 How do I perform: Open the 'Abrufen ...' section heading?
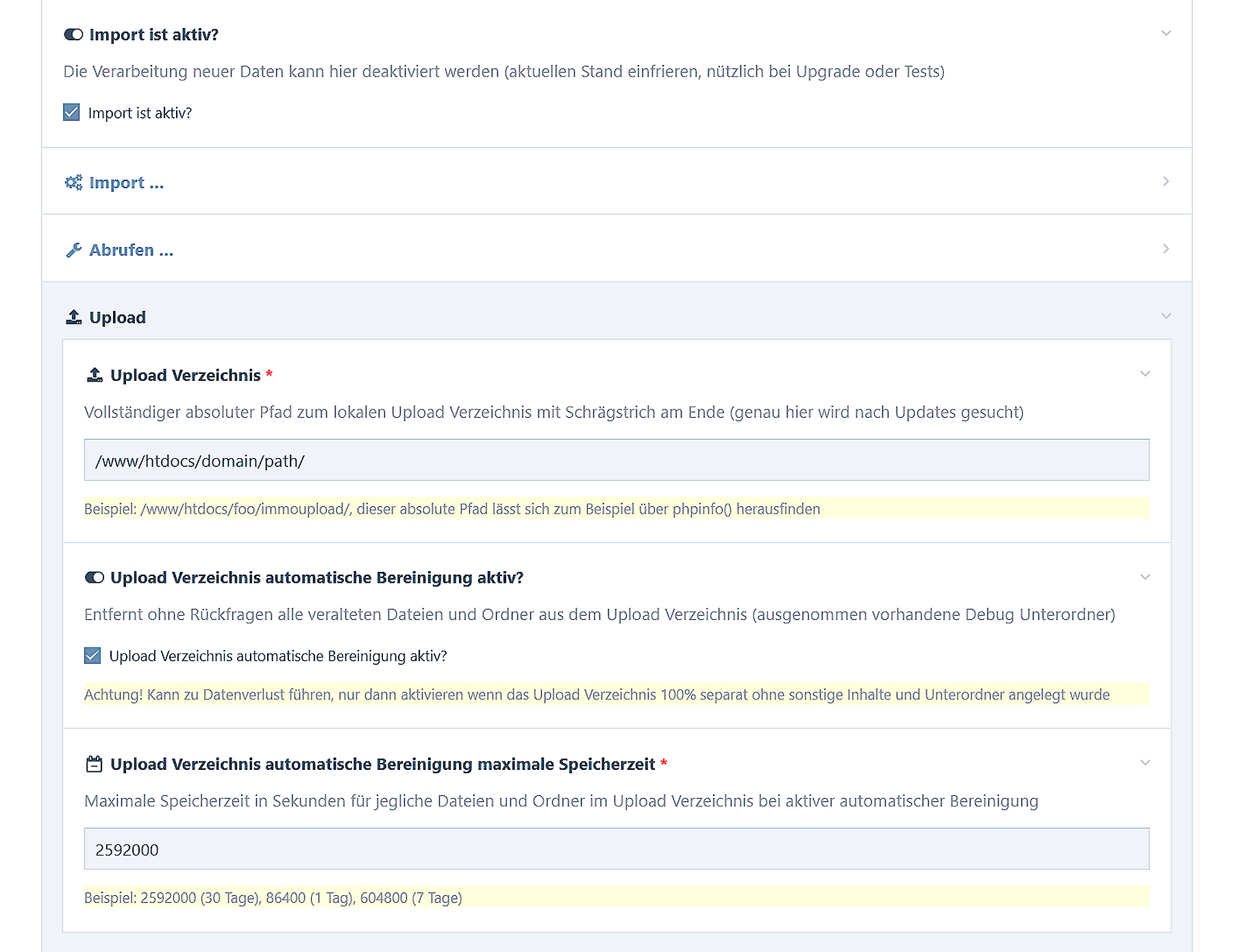(x=132, y=250)
